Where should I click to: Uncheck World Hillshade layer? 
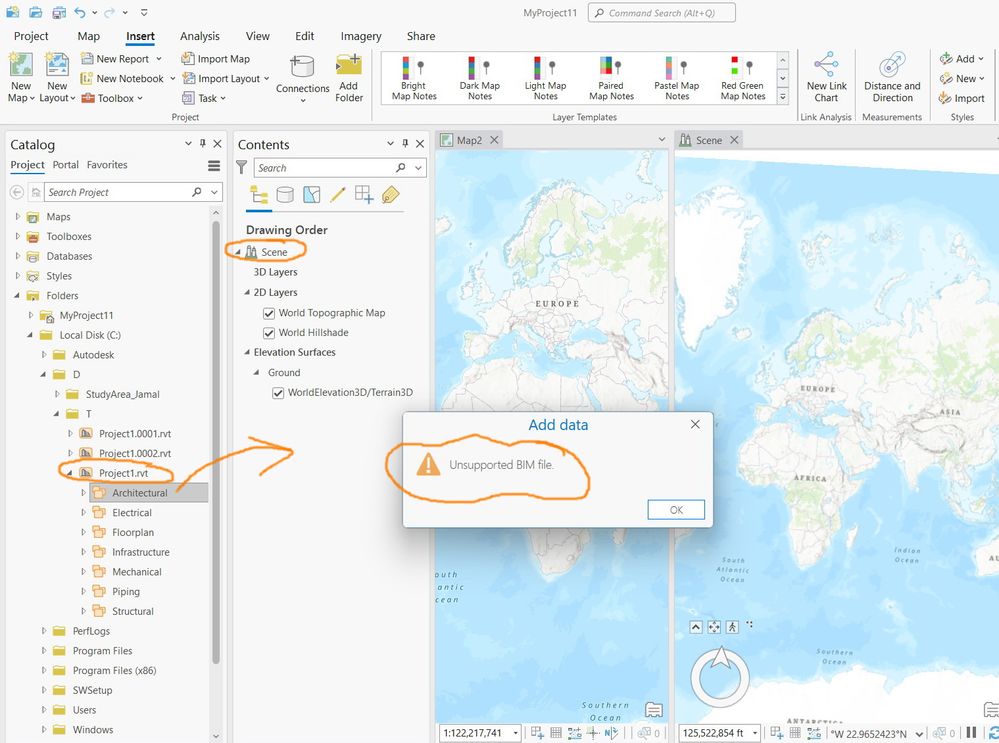point(269,333)
